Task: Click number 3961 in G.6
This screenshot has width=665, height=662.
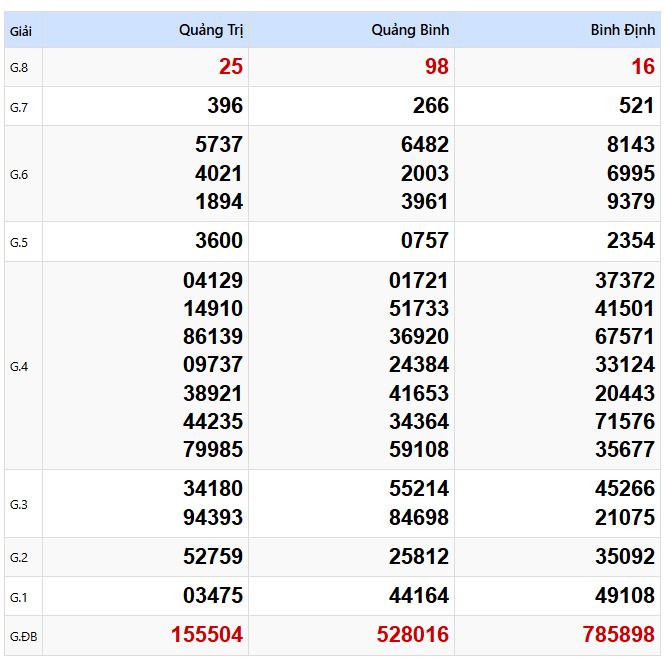Action: (425, 201)
